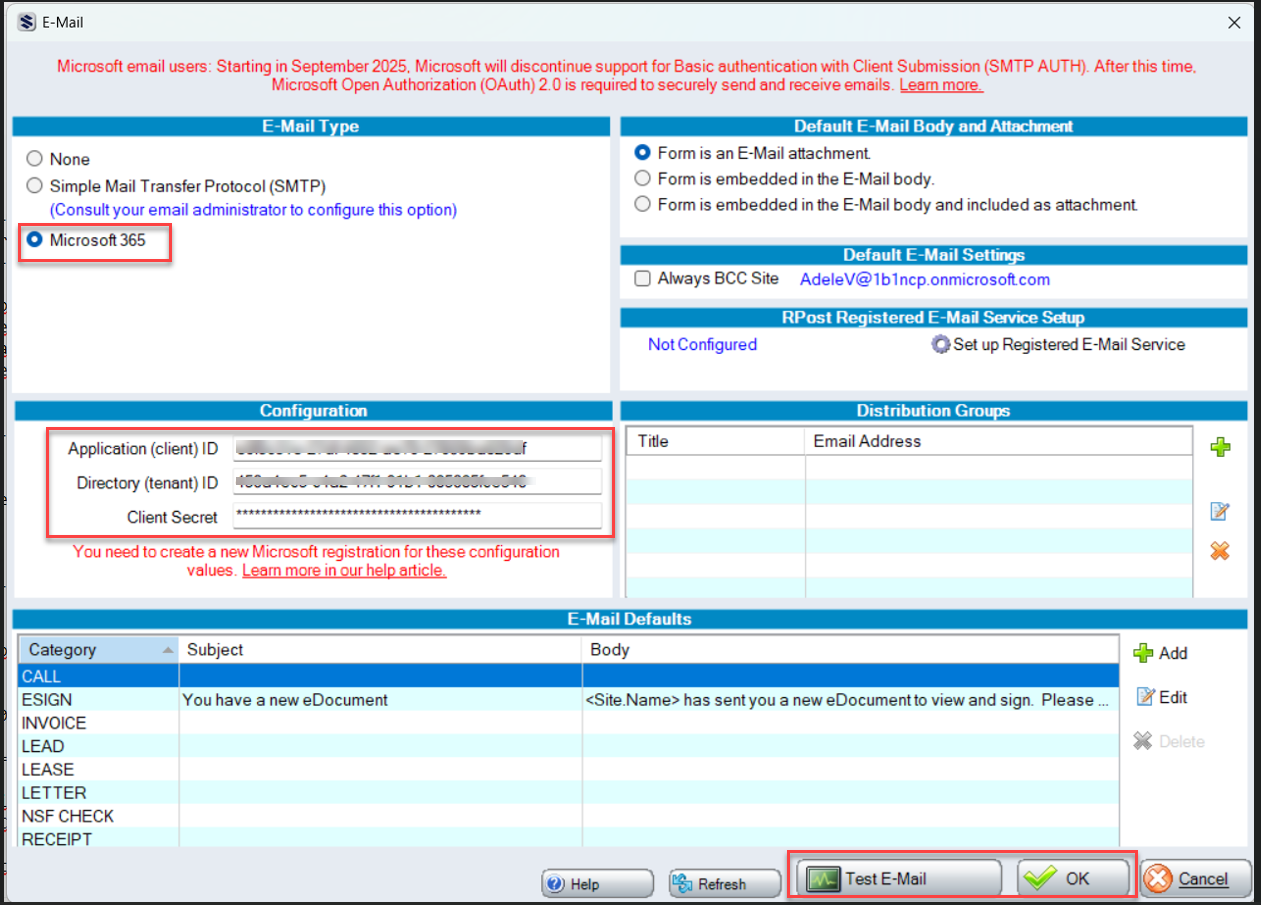Choose Simple Mail Transfer Protocol (SMTP)
Image resolution: width=1261 pixels, height=905 pixels.
pos(176,186)
